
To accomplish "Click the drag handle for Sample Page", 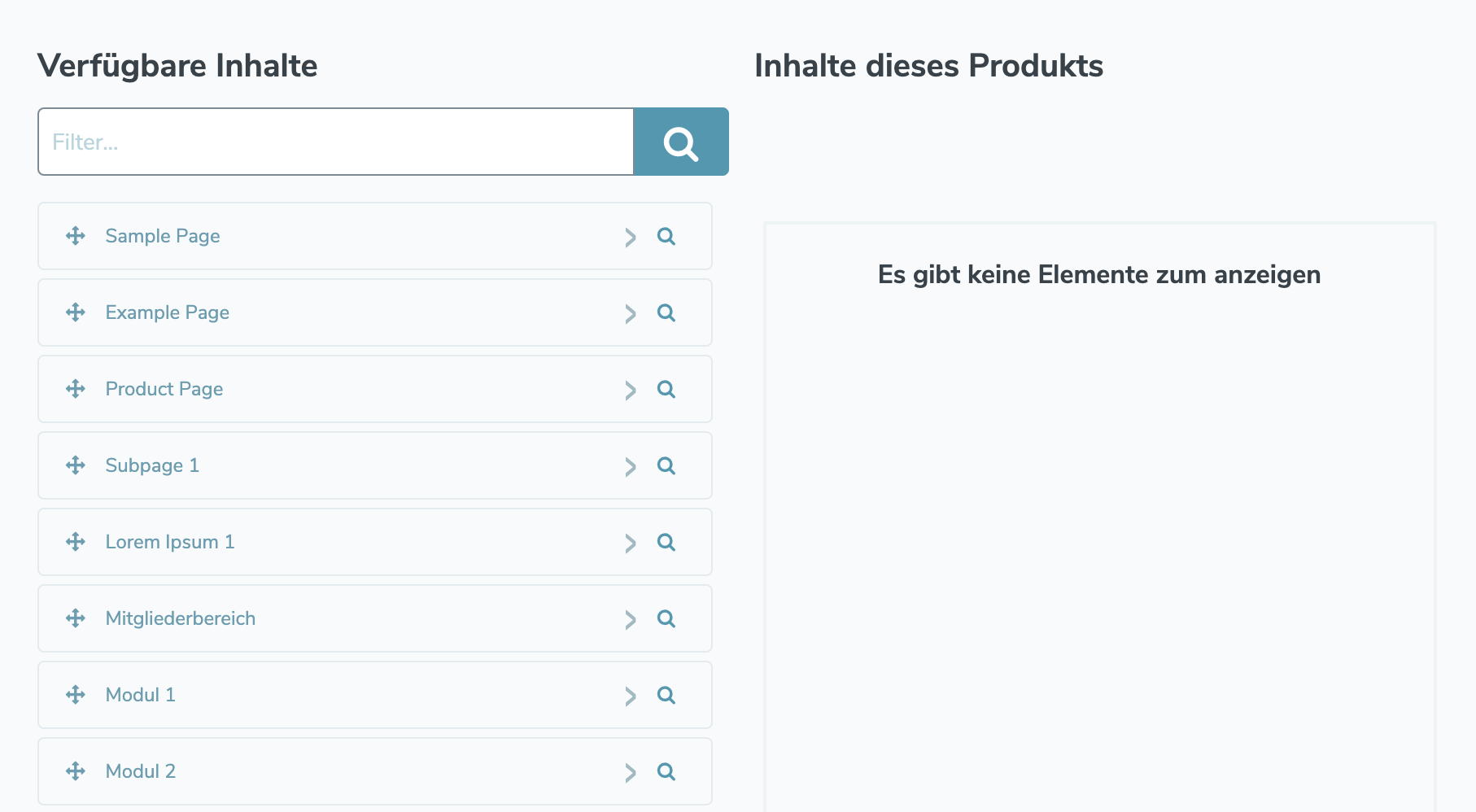I will click(x=76, y=236).
